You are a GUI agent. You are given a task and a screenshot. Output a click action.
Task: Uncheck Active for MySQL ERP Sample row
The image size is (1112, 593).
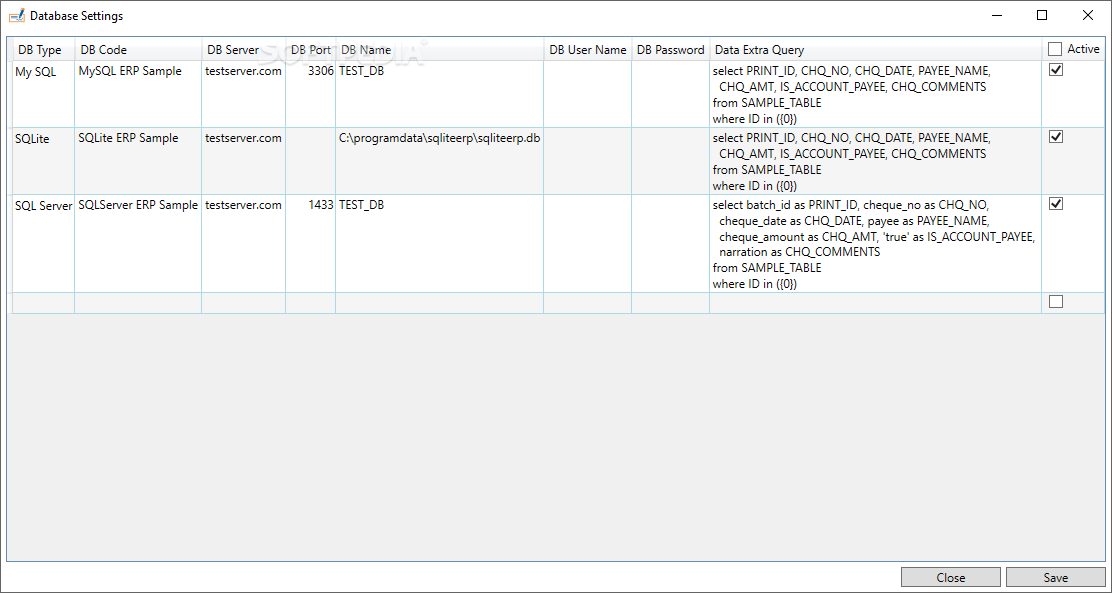(1056, 70)
